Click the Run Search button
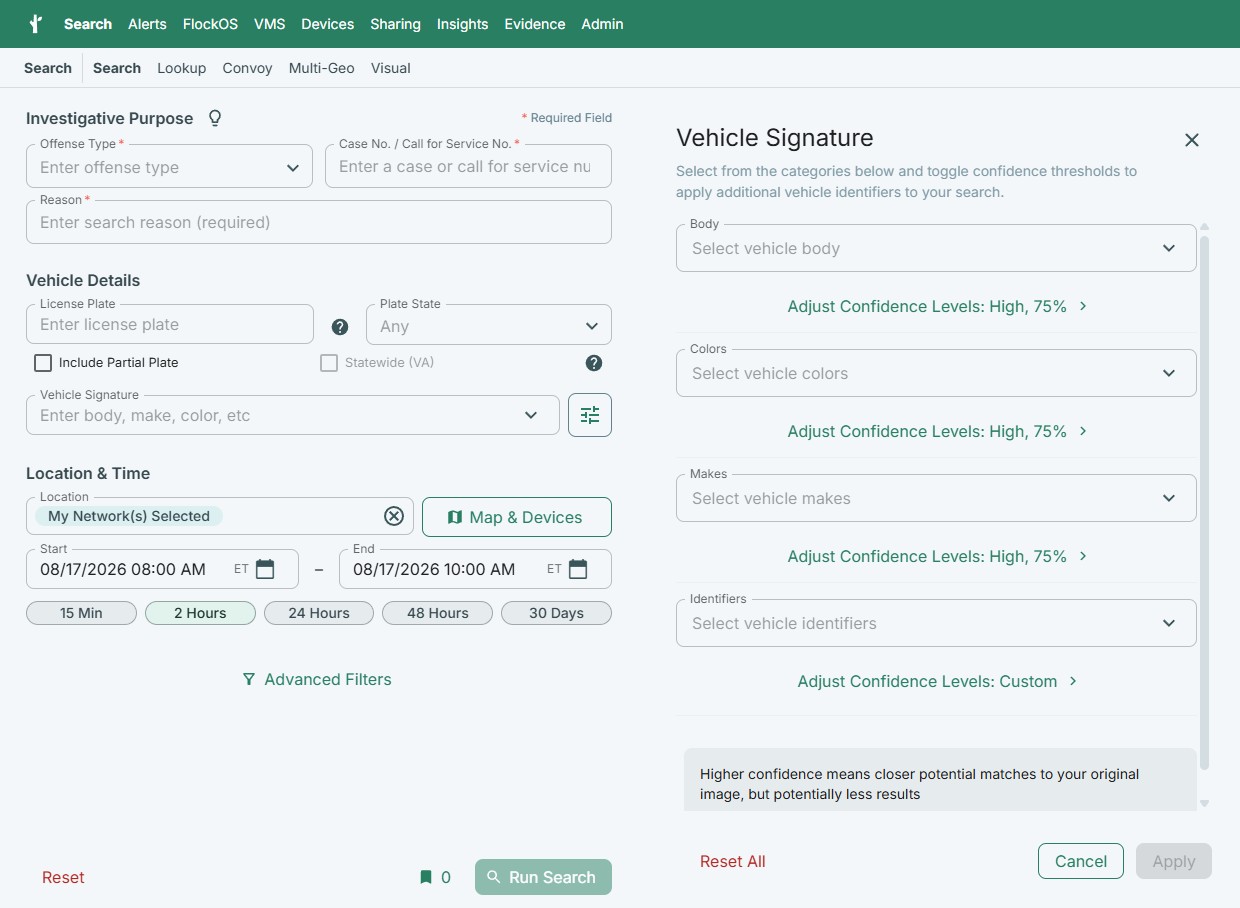The height and width of the screenshot is (908, 1240). [543, 877]
